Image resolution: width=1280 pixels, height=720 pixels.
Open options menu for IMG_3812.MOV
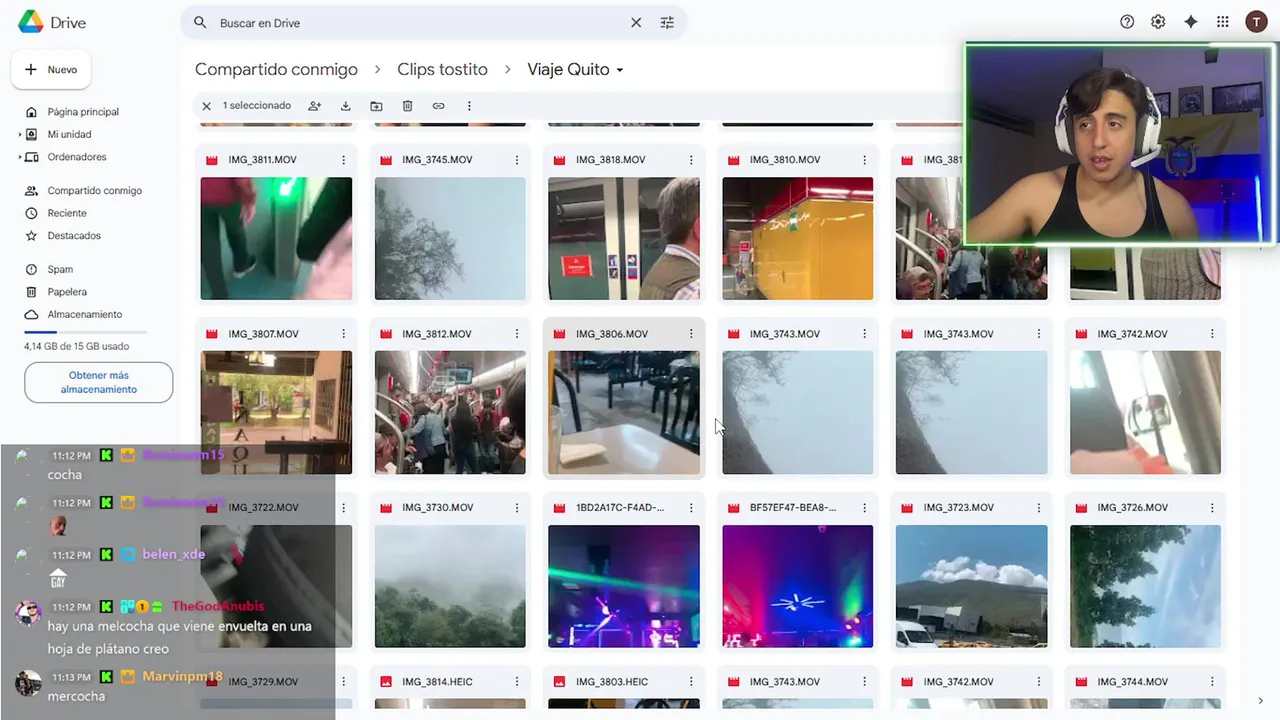[517, 334]
